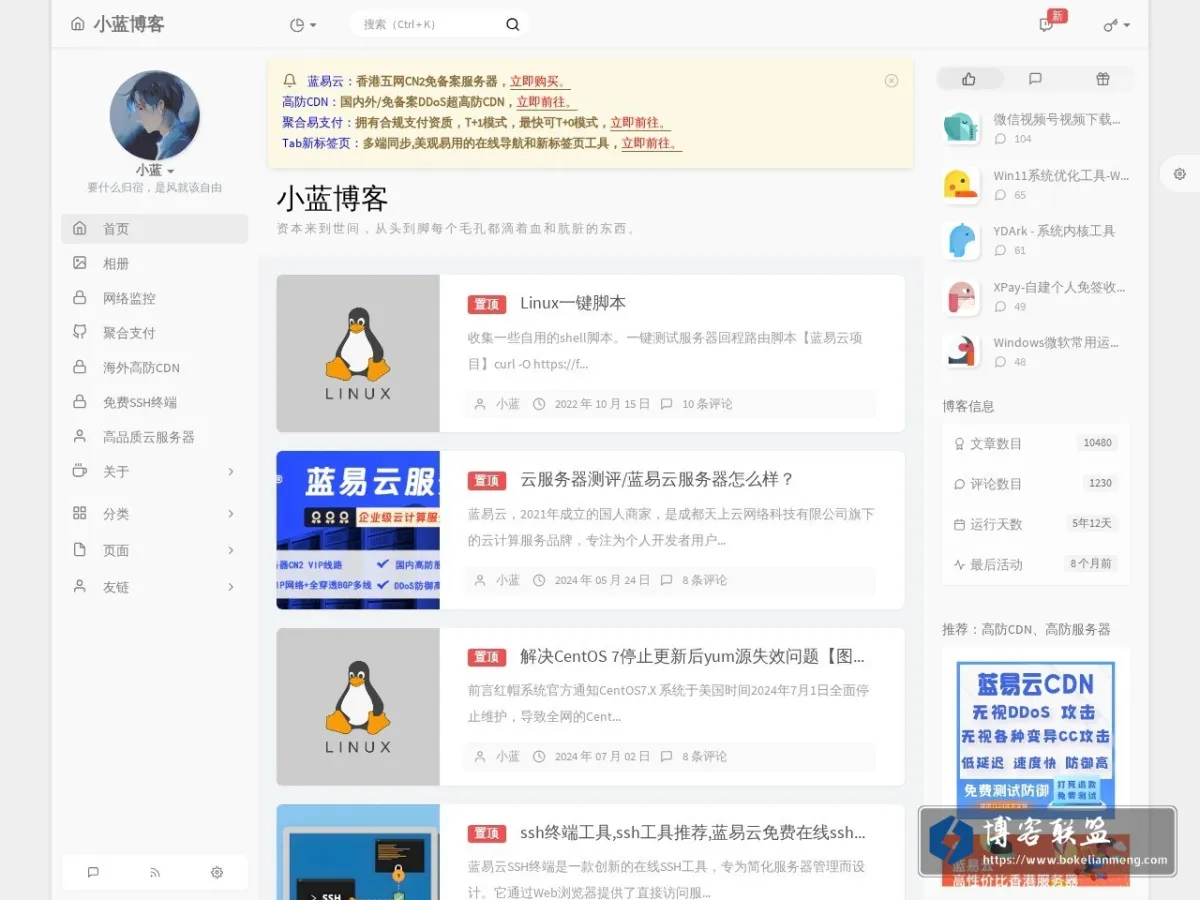Click the GitHub-style icon beside 聚合支付
The width and height of the screenshot is (1200, 900).
[80, 331]
